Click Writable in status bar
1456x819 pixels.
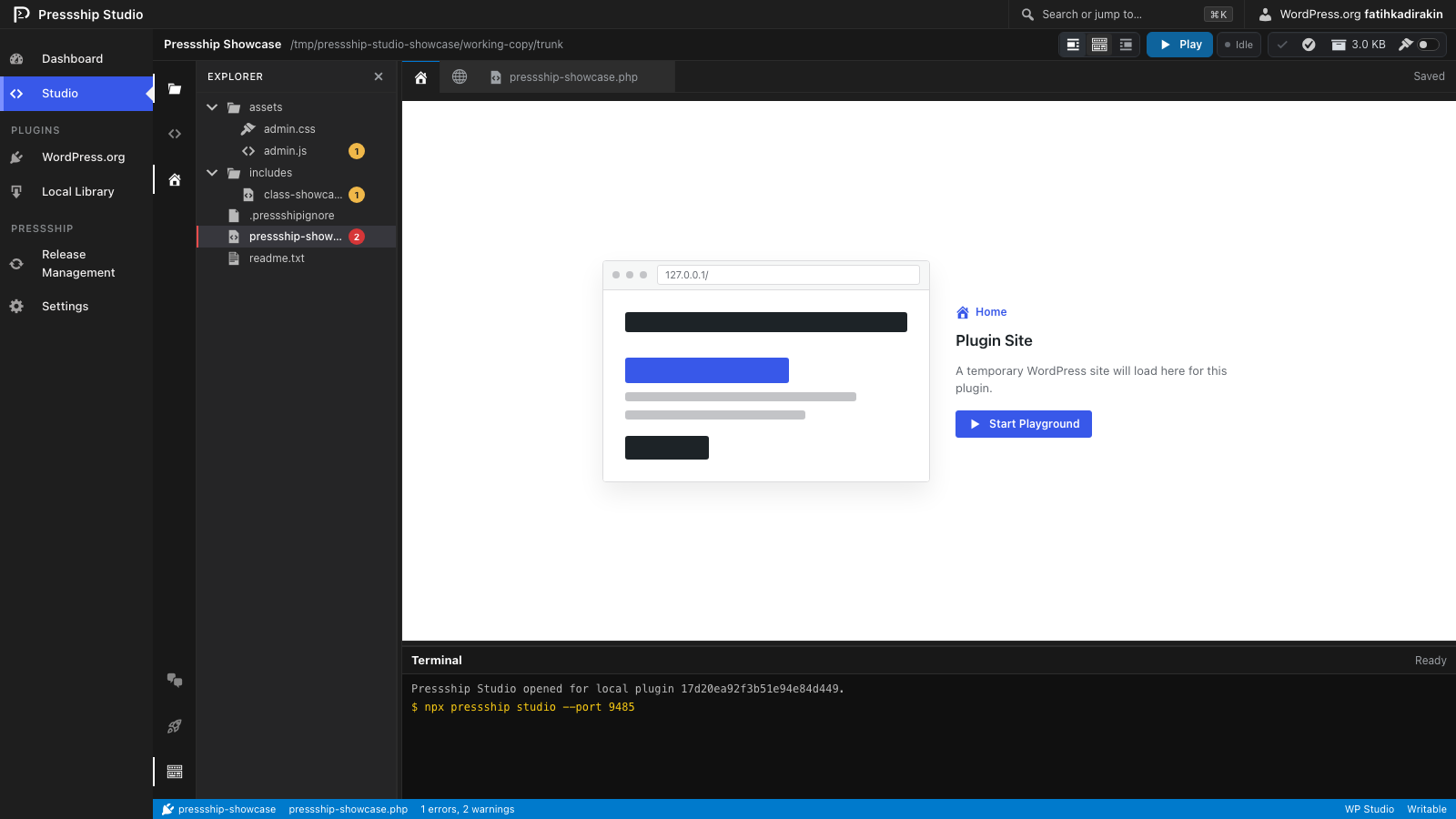pos(1426,809)
